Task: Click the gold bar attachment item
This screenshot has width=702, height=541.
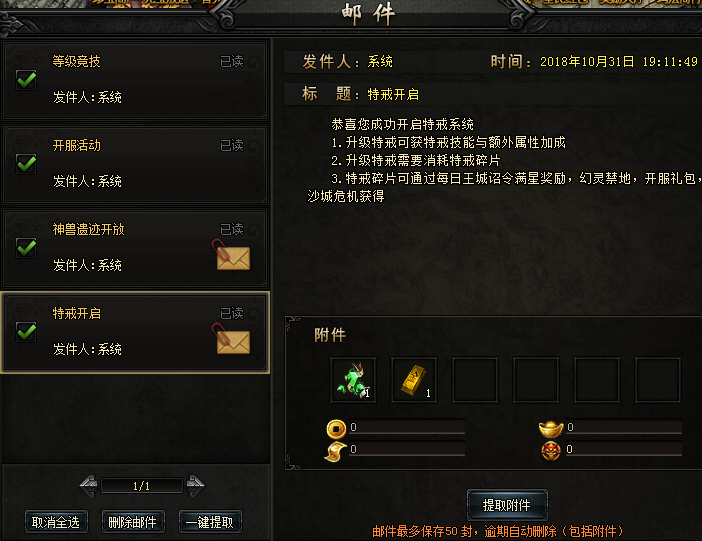Action: [x=414, y=380]
